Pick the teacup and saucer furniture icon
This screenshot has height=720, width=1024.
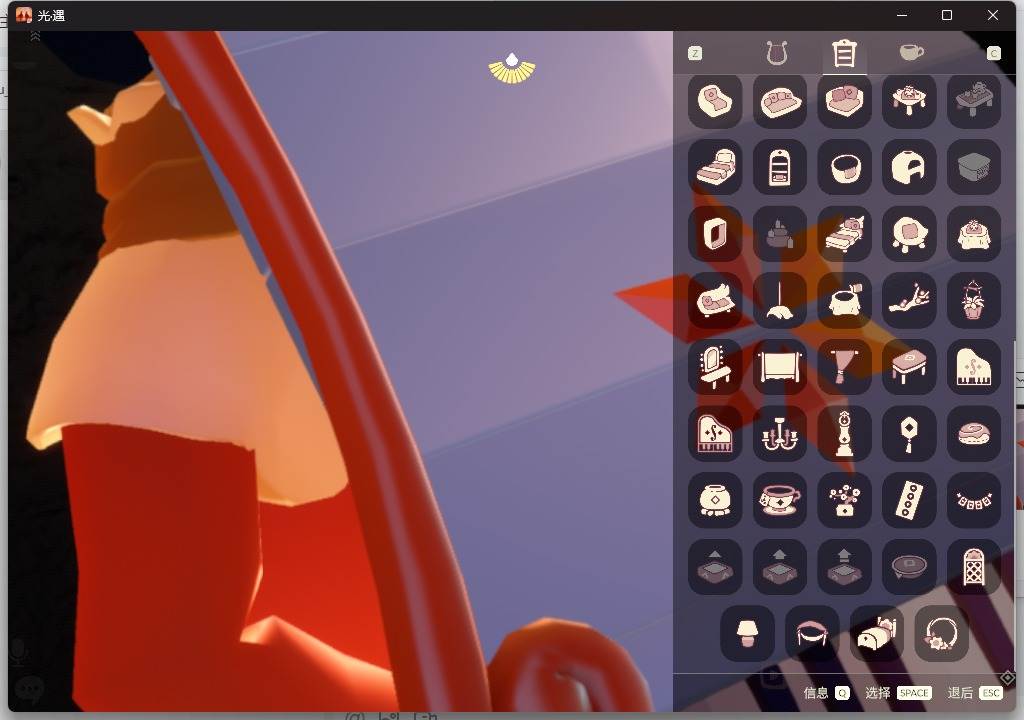coord(780,500)
